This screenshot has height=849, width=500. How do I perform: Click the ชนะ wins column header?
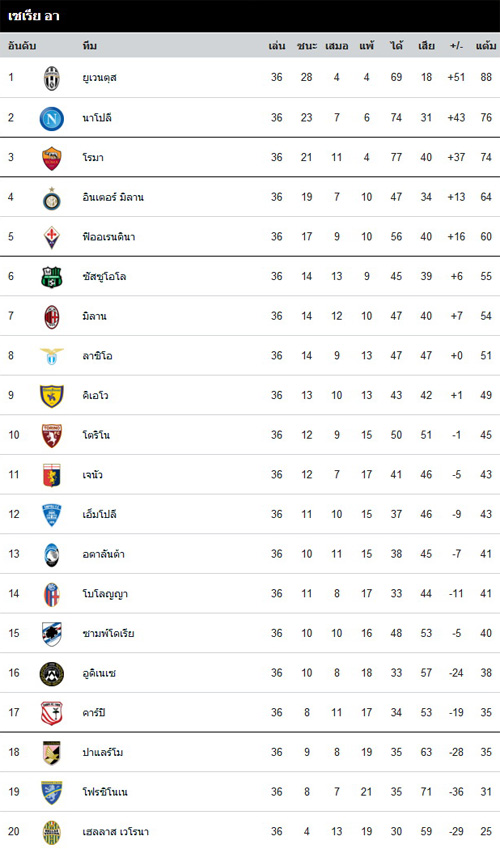coord(307,46)
